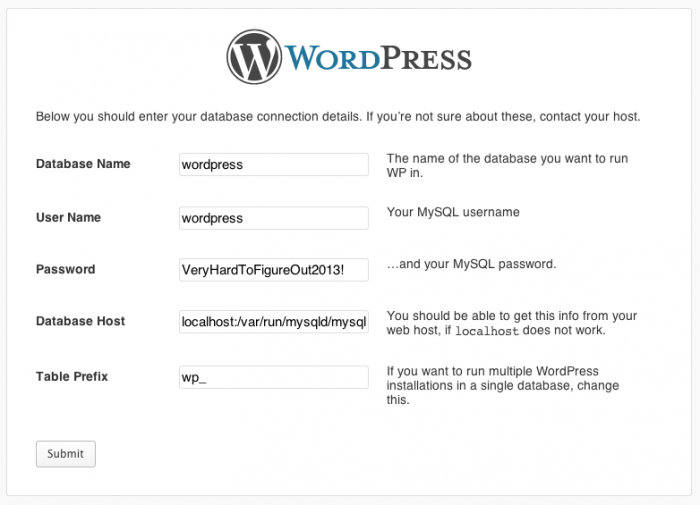Screen dimensions: 700x505
Task: Submit the database connection form
Action: click(x=66, y=454)
